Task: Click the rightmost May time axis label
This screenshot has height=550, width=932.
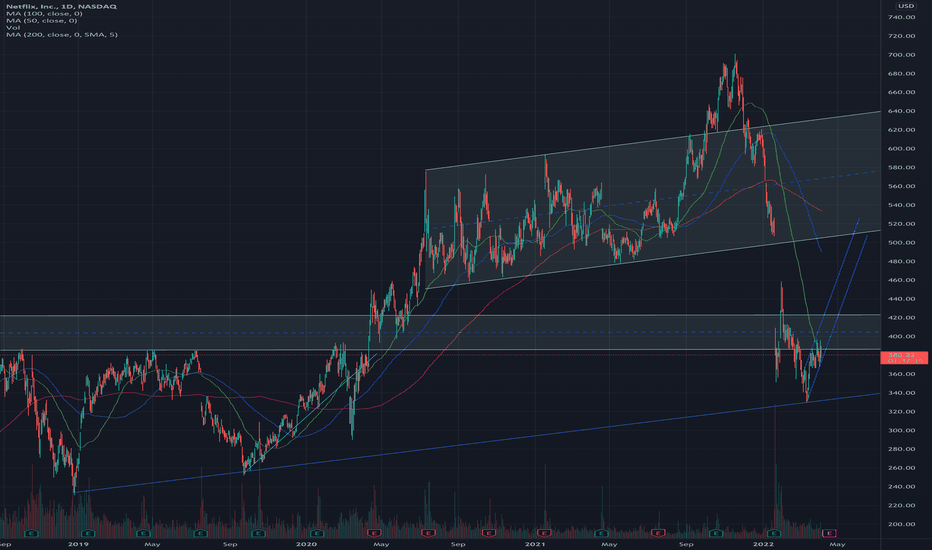Action: [x=837, y=544]
